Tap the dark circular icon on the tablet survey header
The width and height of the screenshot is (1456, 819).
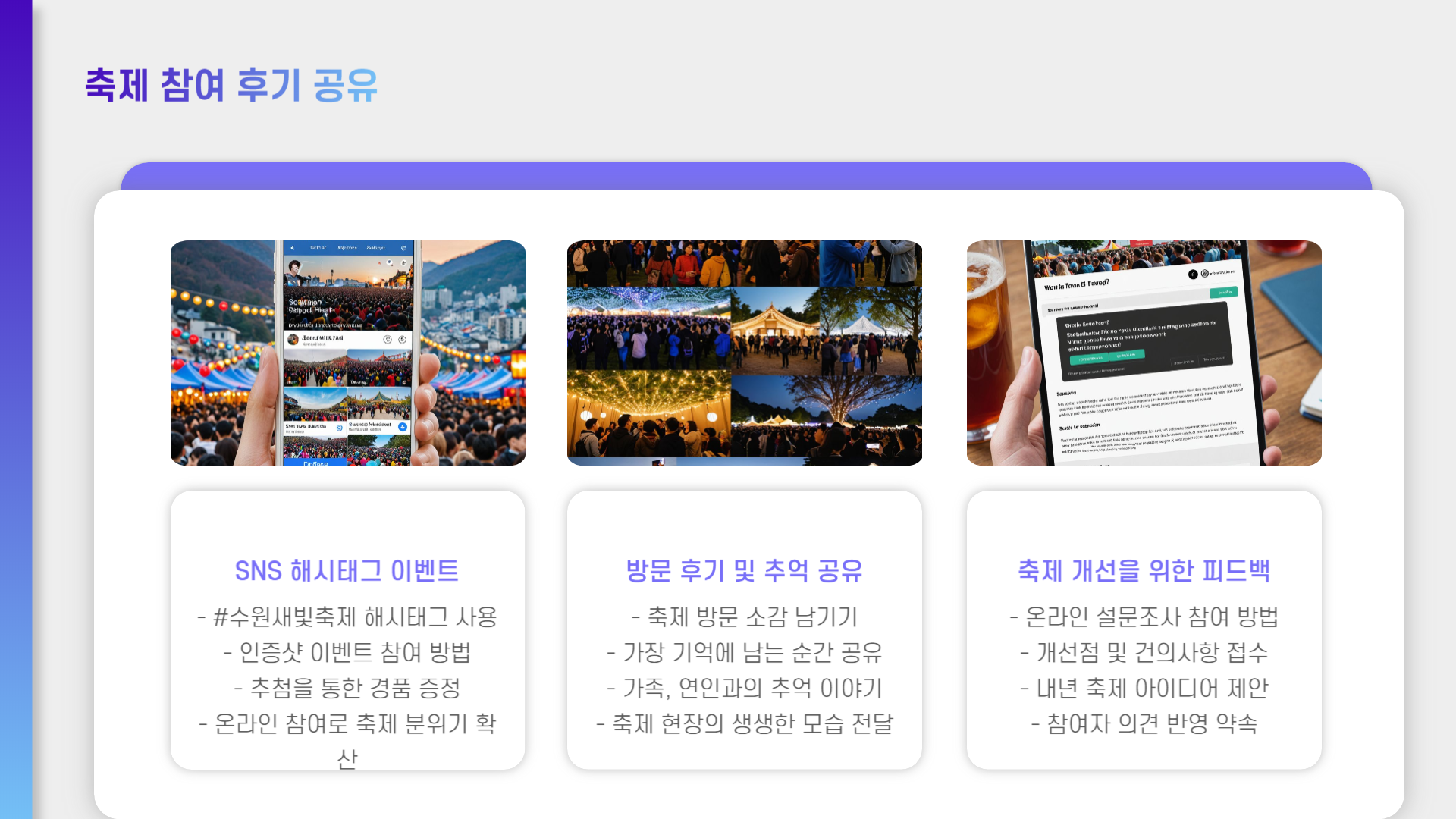click(1193, 275)
